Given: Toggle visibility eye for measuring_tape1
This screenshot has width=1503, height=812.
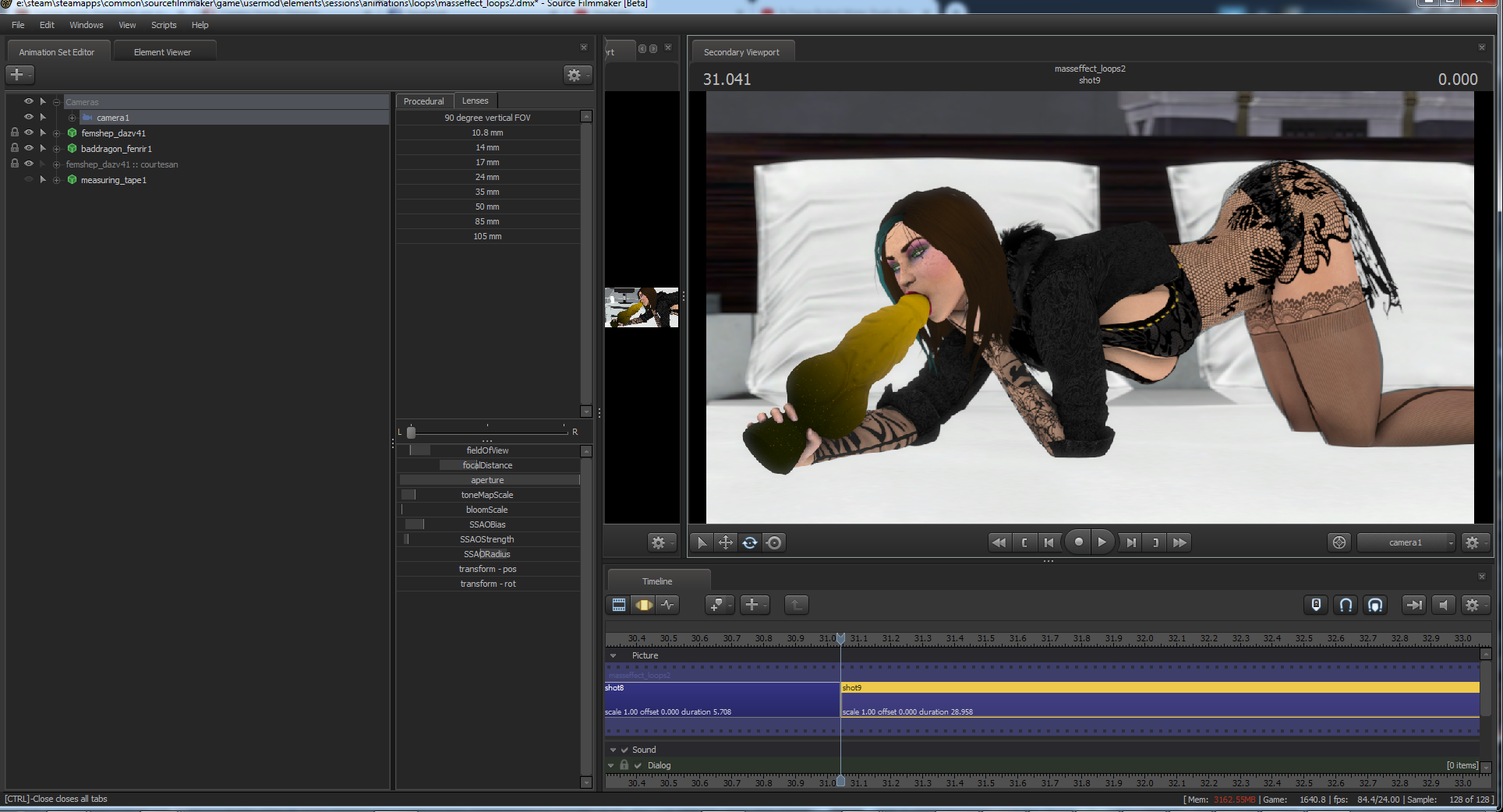Looking at the screenshot, I should (x=29, y=179).
